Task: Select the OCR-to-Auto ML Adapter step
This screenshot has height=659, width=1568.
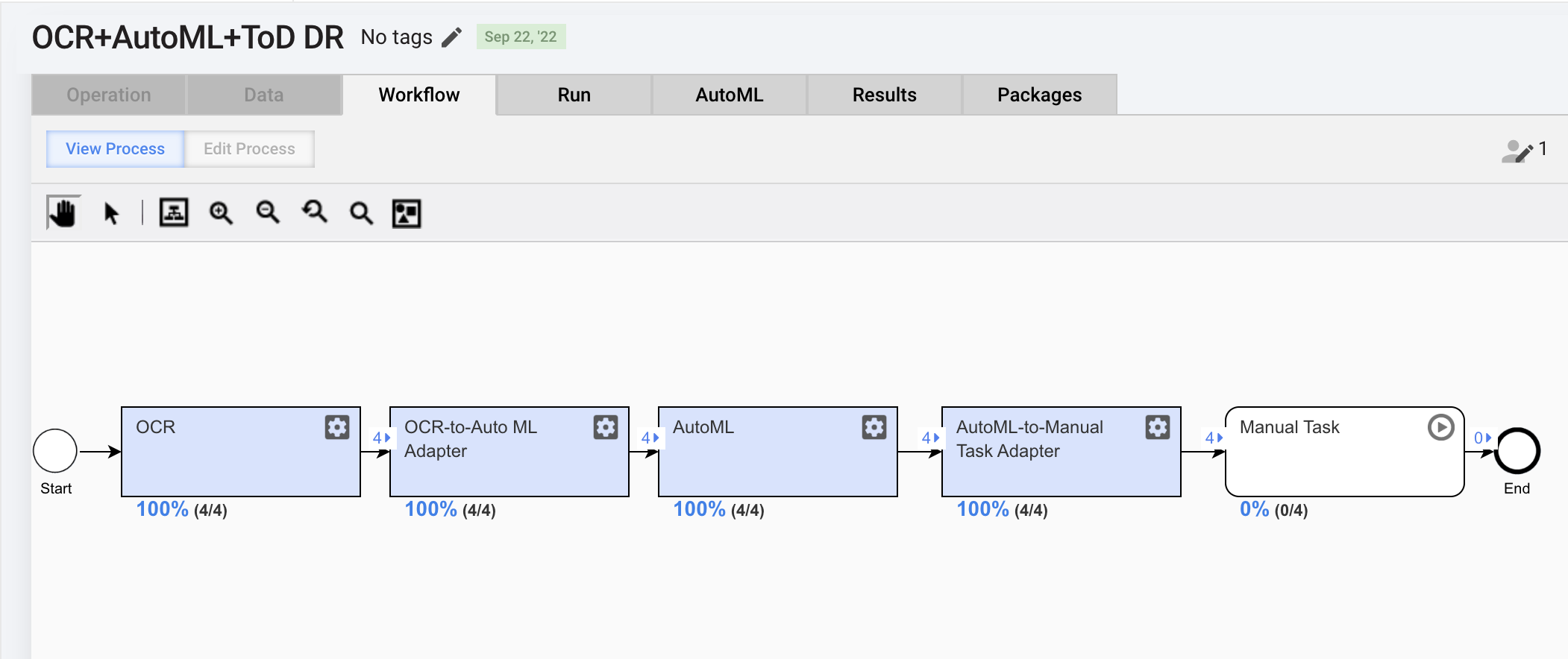Action: coord(509,452)
